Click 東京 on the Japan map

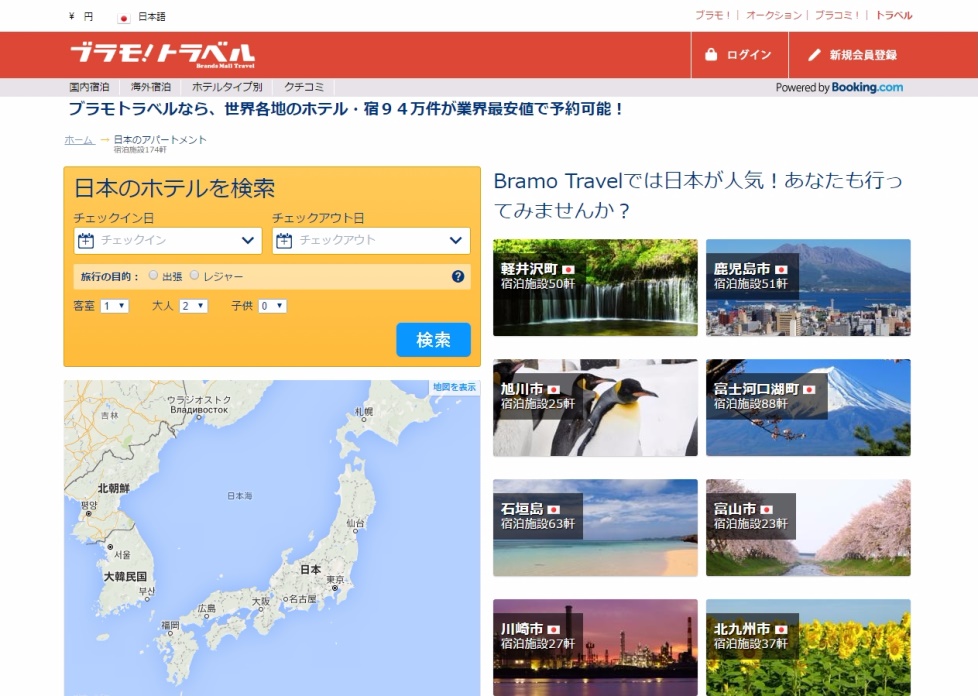[334, 580]
